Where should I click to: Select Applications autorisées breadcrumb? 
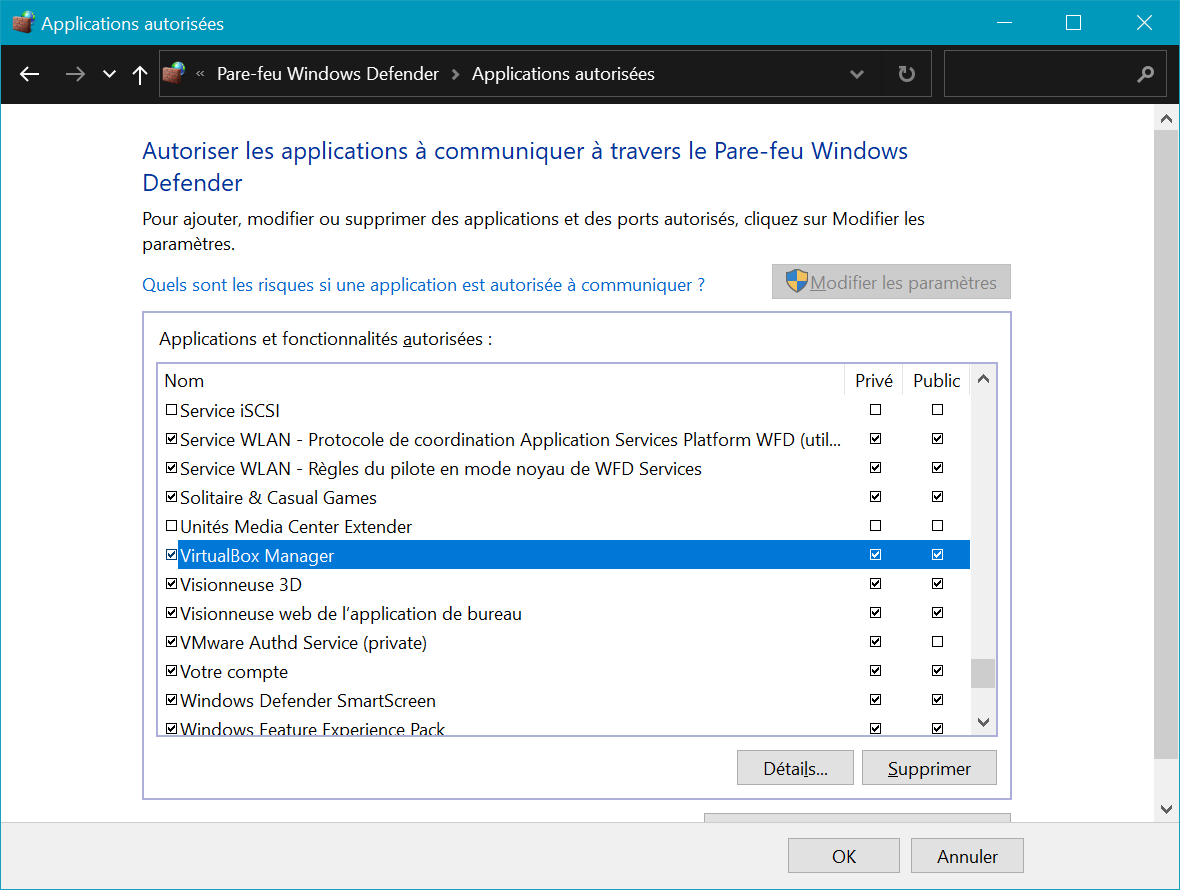pyautogui.click(x=563, y=74)
